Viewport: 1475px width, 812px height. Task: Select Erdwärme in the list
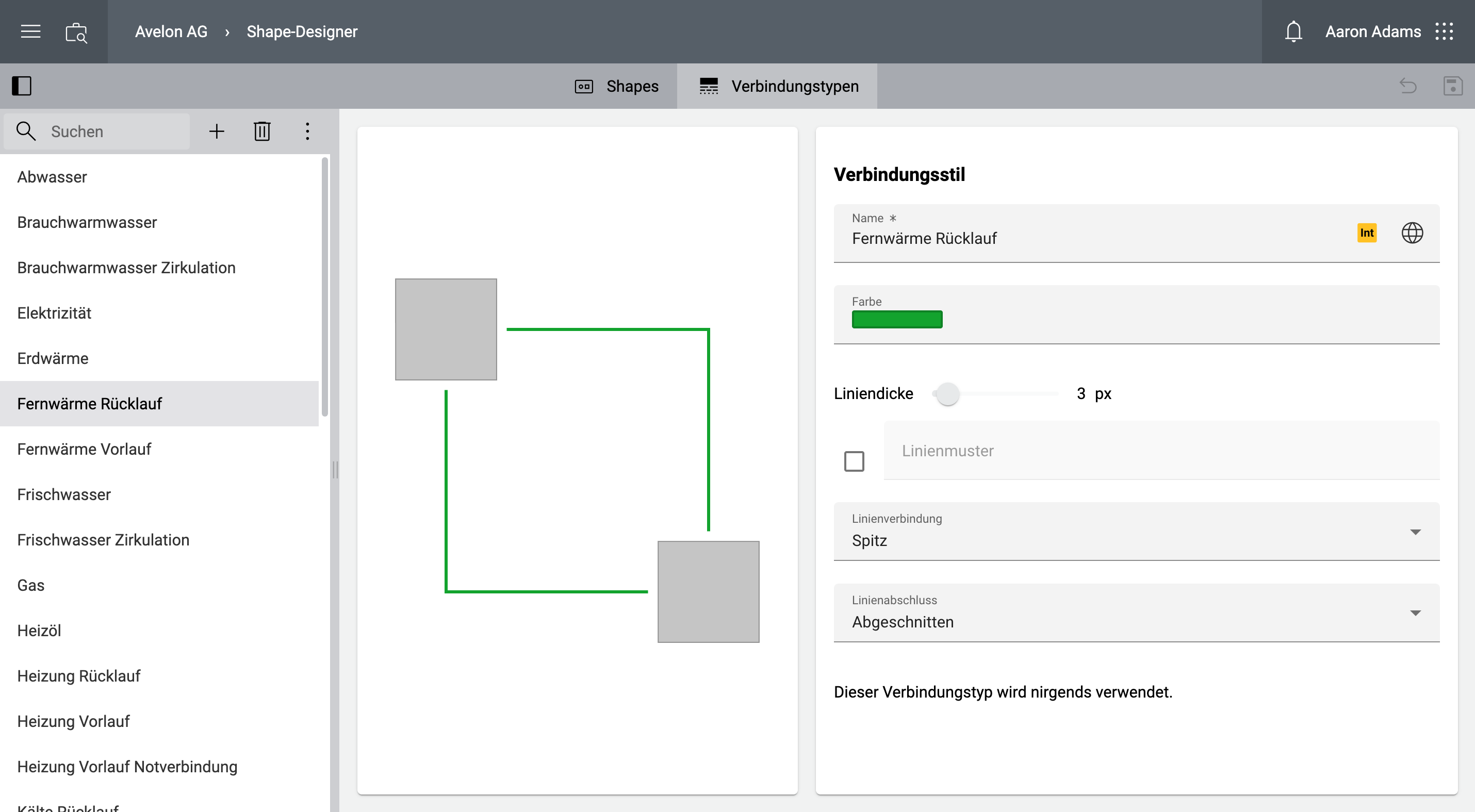pyautogui.click(x=159, y=358)
